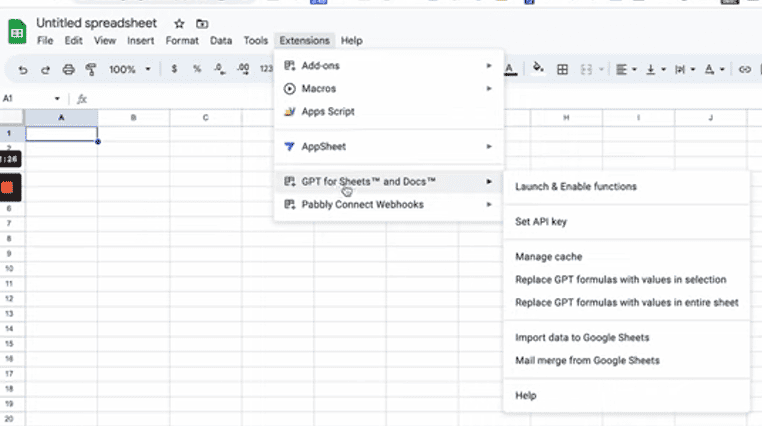Stop recording with red square button
762x426 pixels.
[x=7, y=187]
